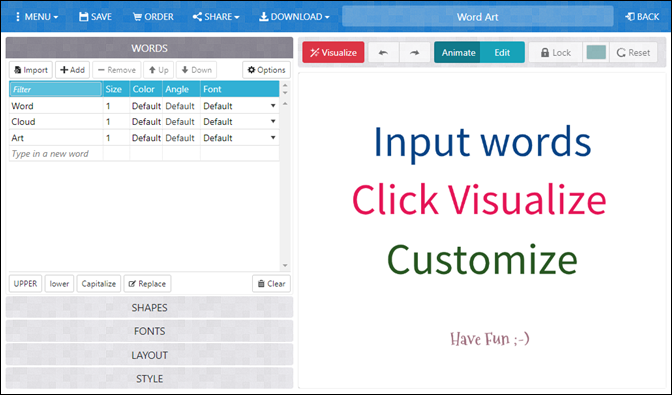Move word Down in the list
The height and width of the screenshot is (395, 672).
196,70
